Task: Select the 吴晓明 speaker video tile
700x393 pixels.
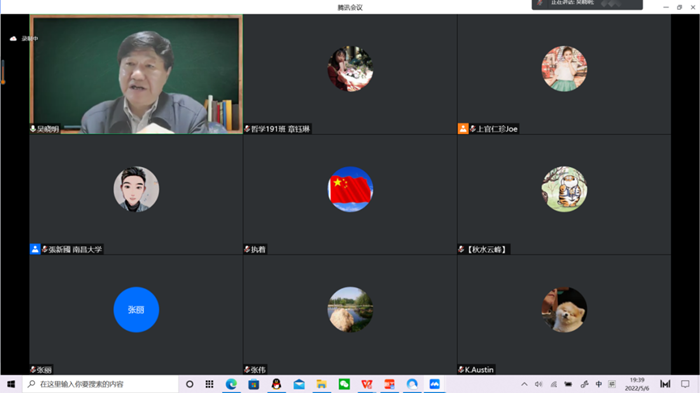Action: (x=136, y=74)
